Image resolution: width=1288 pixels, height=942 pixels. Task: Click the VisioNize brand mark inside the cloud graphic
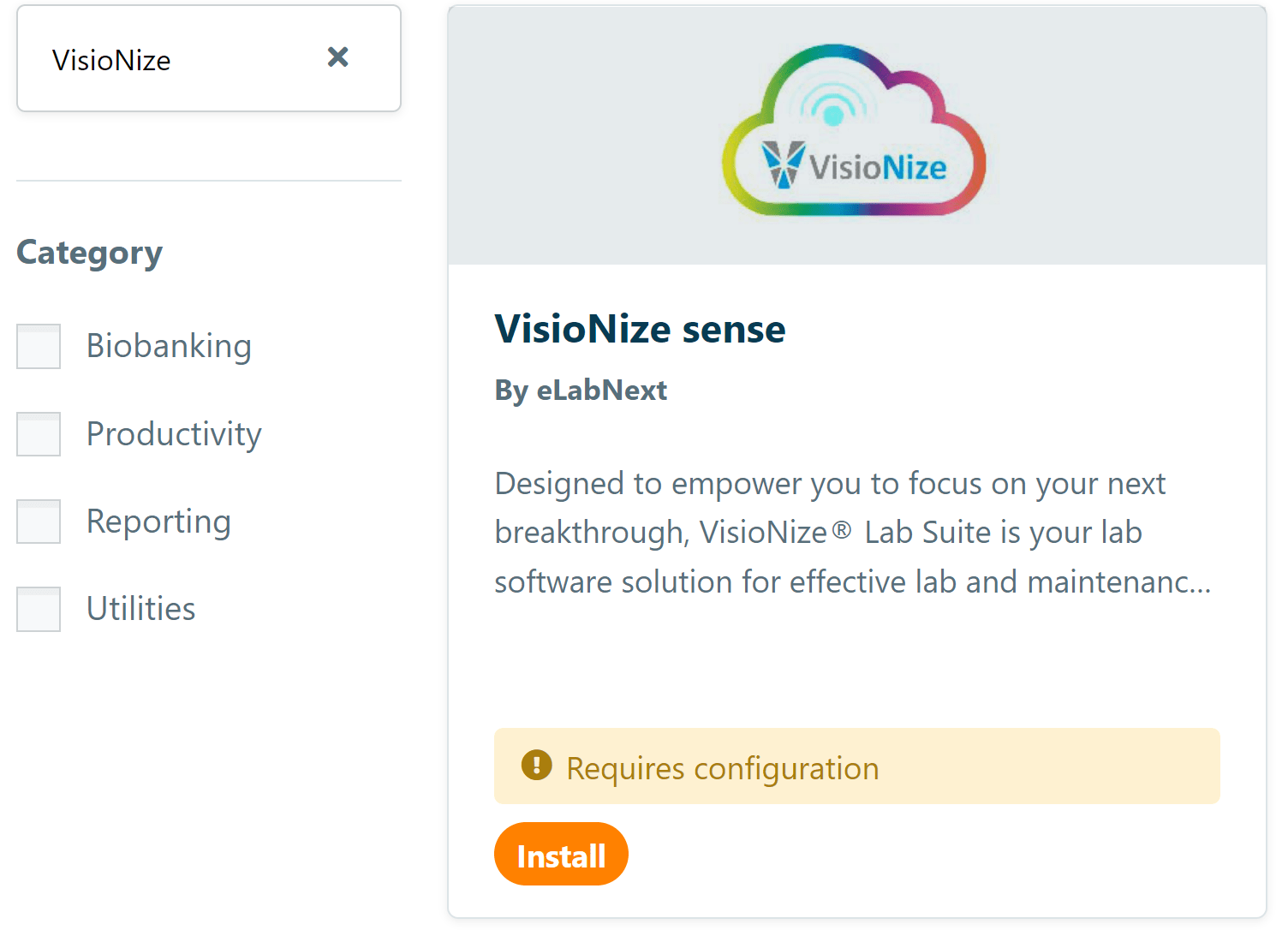coord(780,164)
